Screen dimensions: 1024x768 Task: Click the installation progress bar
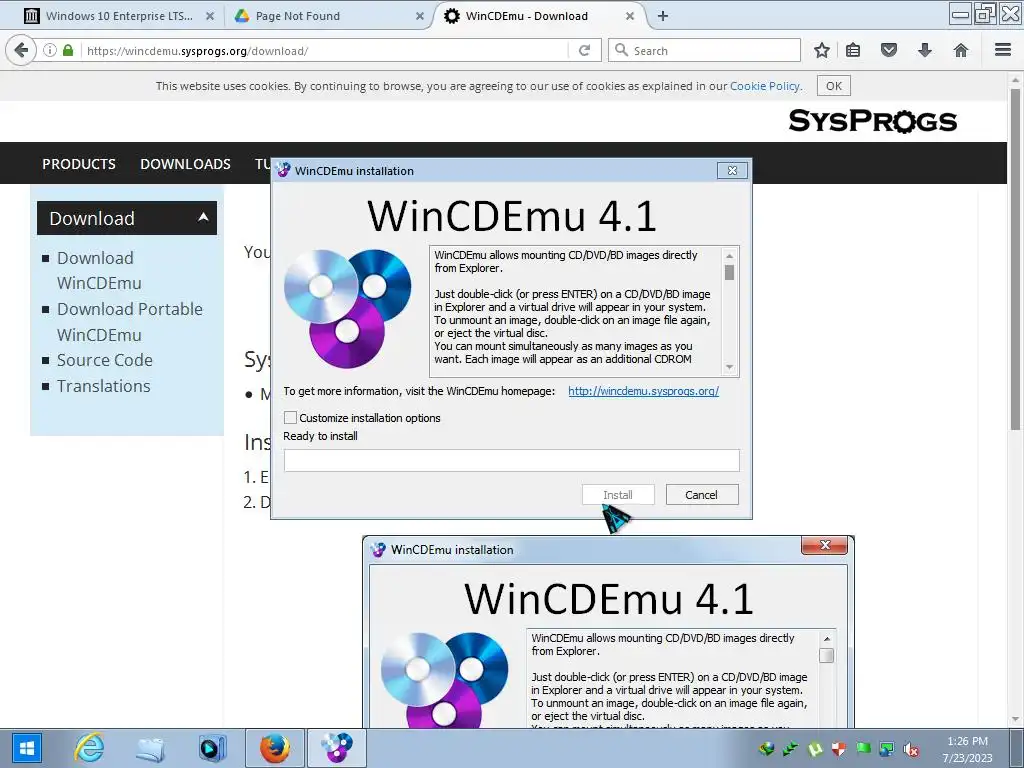[x=511, y=460]
